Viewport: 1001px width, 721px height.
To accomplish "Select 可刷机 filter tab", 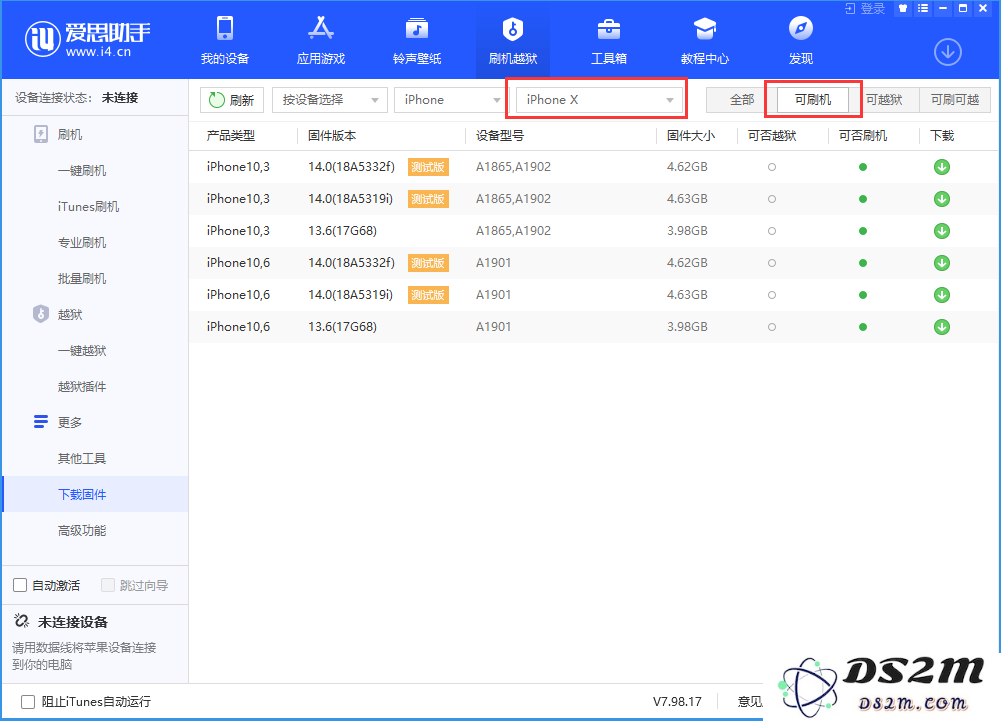I will click(813, 100).
